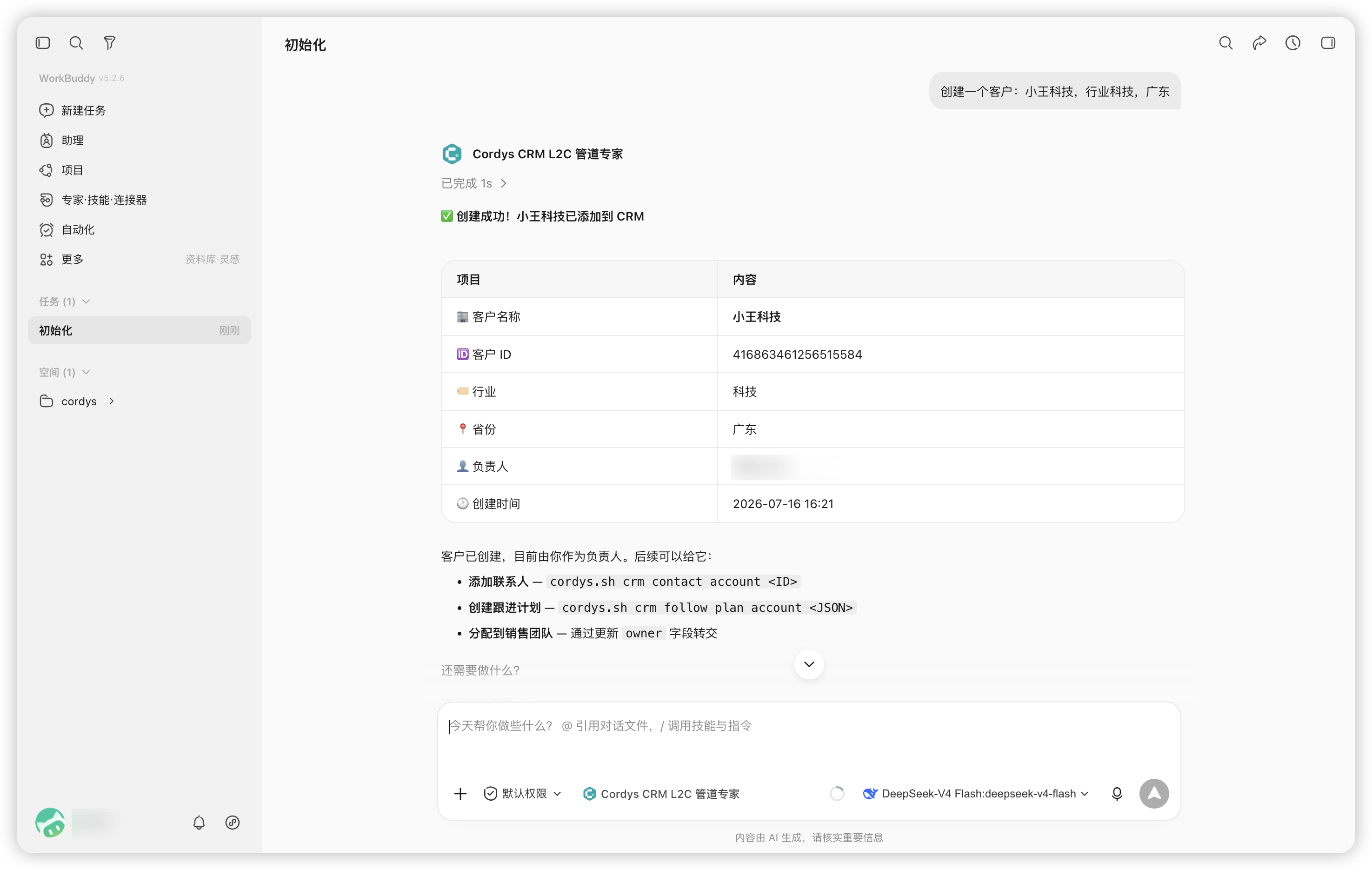1372x870 pixels.
Task: Click user message bubble 创建一个客户
Action: click(1055, 91)
